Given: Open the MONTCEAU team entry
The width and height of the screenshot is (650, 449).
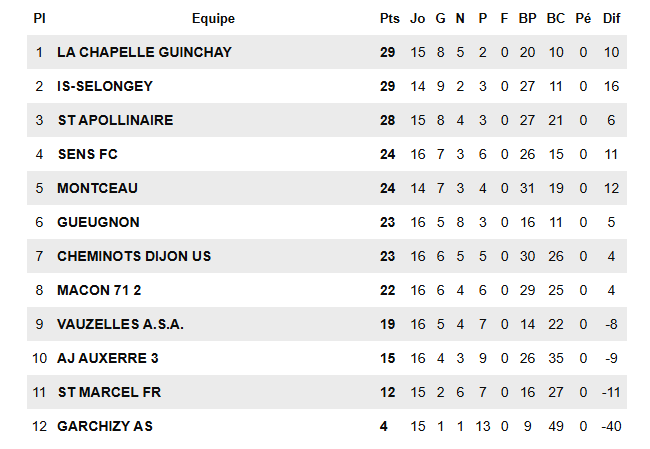Looking at the screenshot, I should (x=97, y=188).
